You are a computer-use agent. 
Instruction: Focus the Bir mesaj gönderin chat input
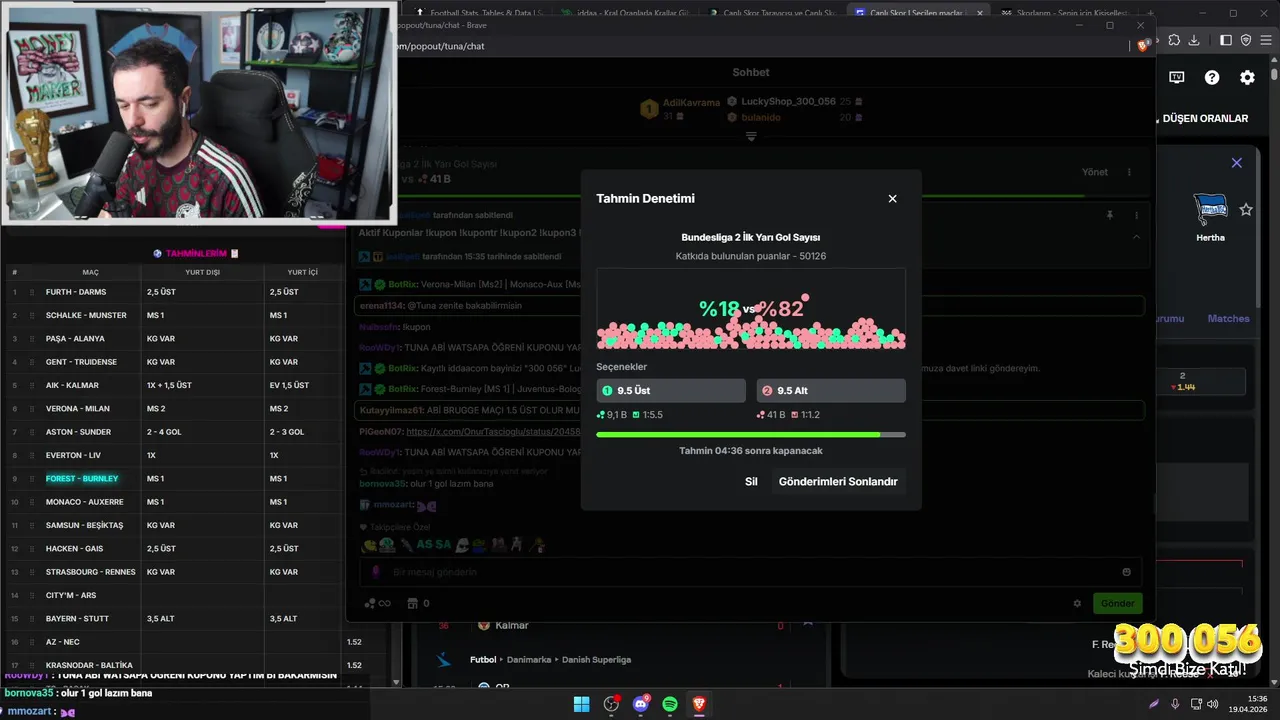tap(751, 572)
